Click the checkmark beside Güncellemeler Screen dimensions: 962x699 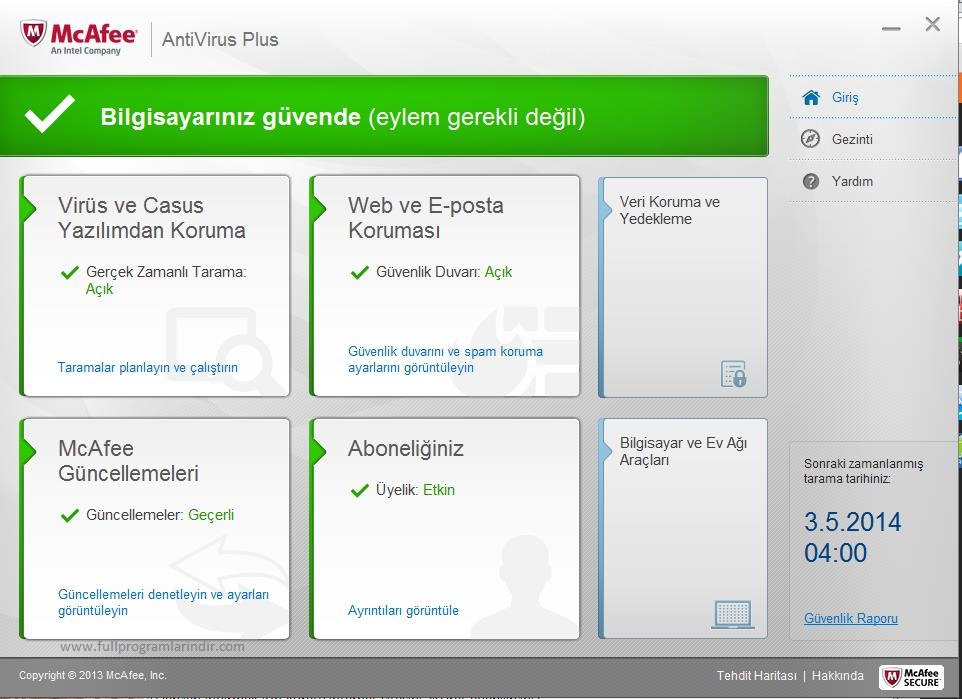pyautogui.click(x=70, y=515)
